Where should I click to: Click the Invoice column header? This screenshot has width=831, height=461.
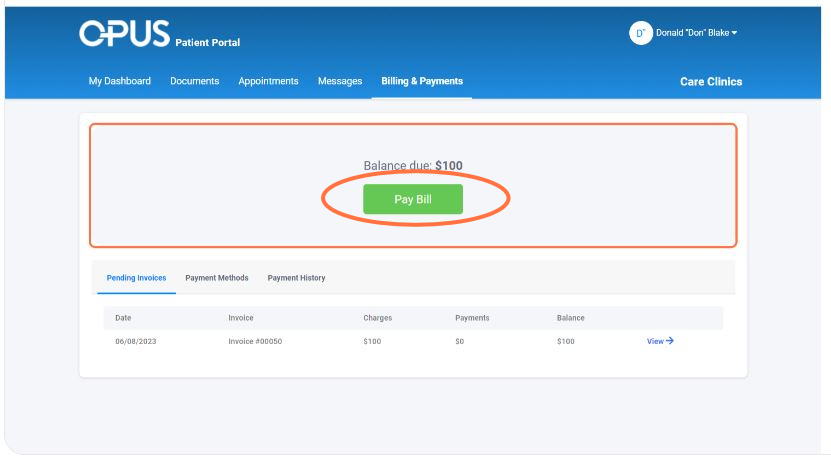tap(241, 318)
